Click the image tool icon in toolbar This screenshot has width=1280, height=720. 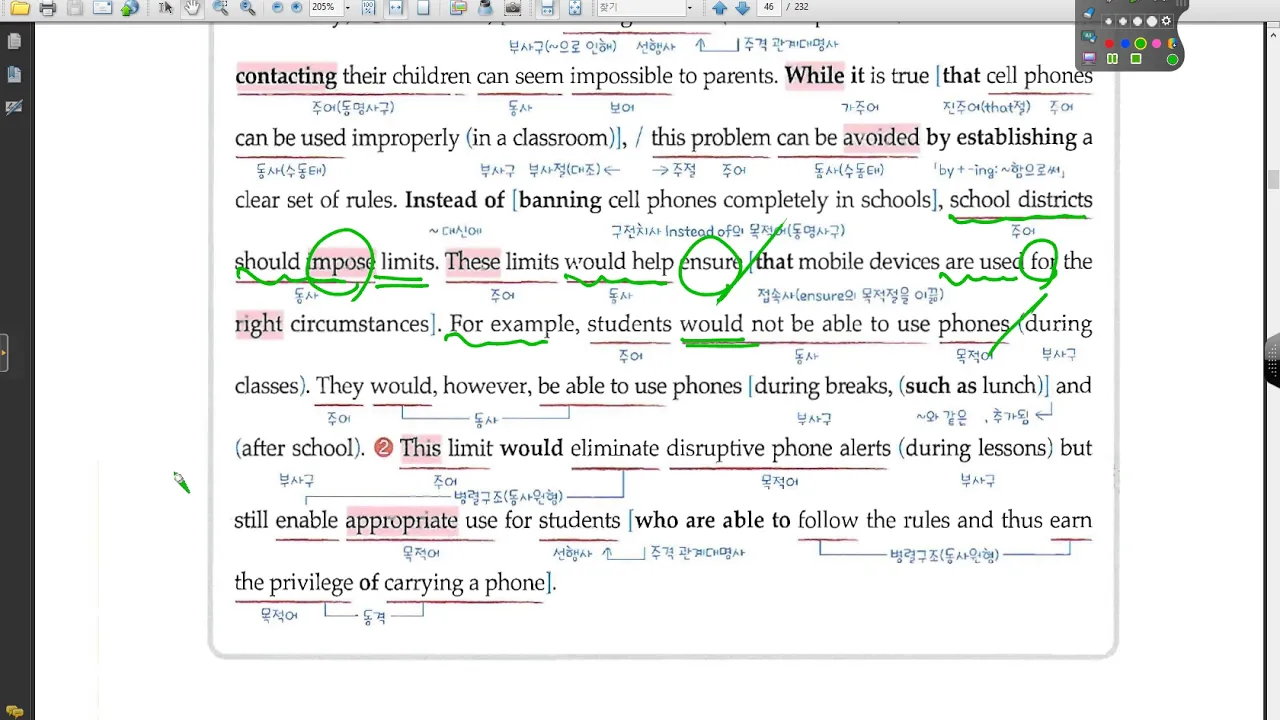tap(458, 8)
